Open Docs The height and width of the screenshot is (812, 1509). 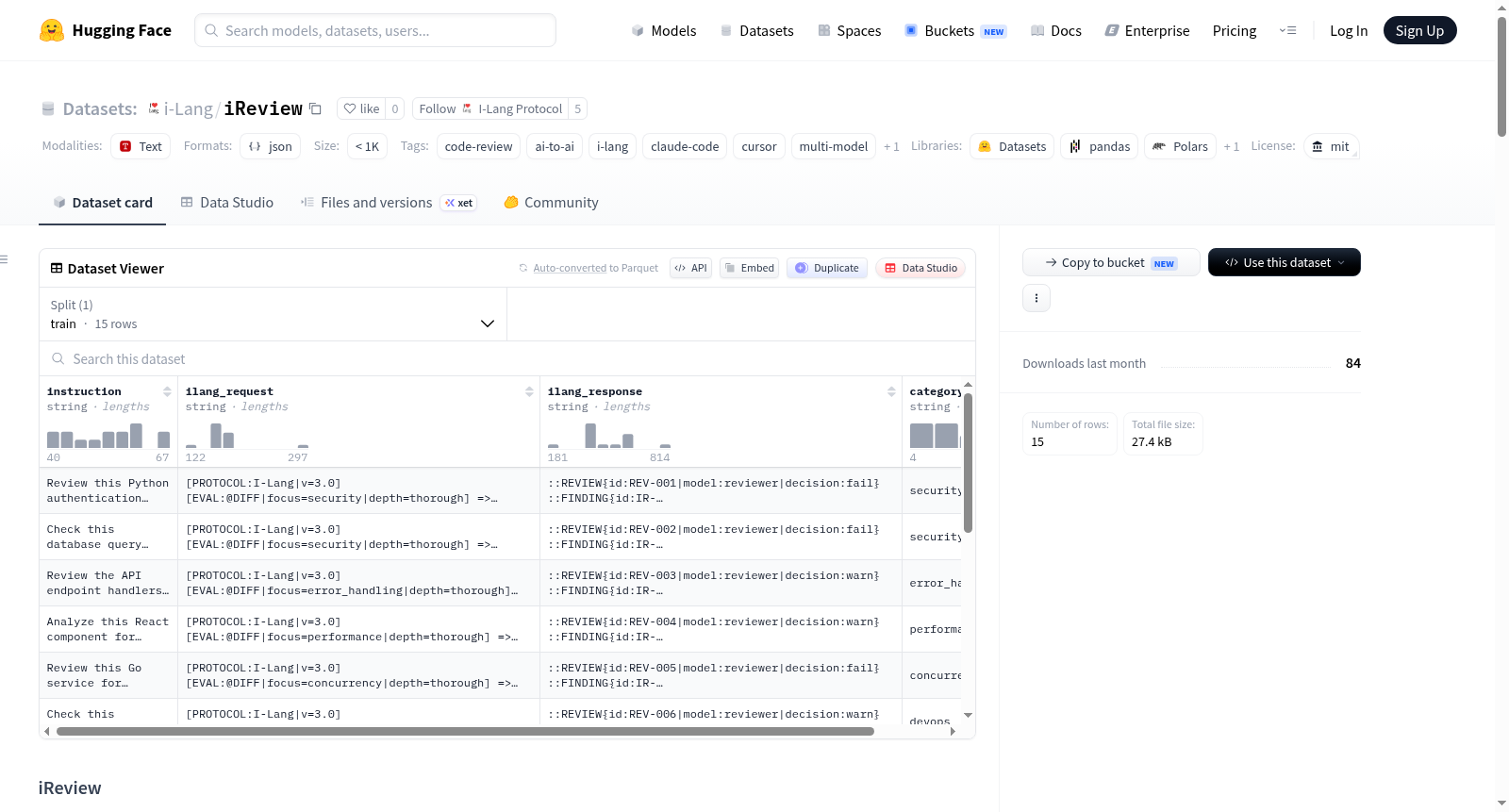point(1055,30)
